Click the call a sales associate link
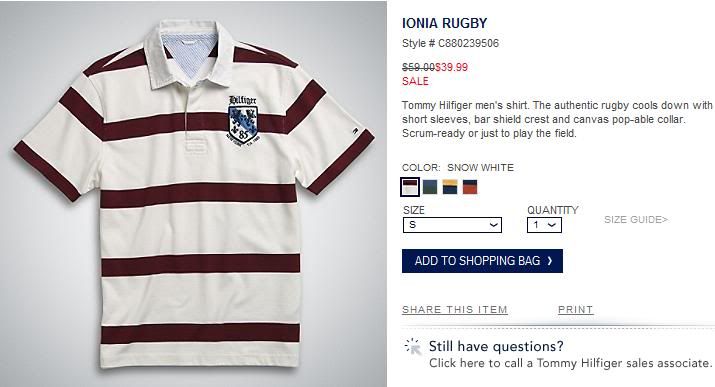This screenshot has width=715, height=387. click(x=570, y=363)
